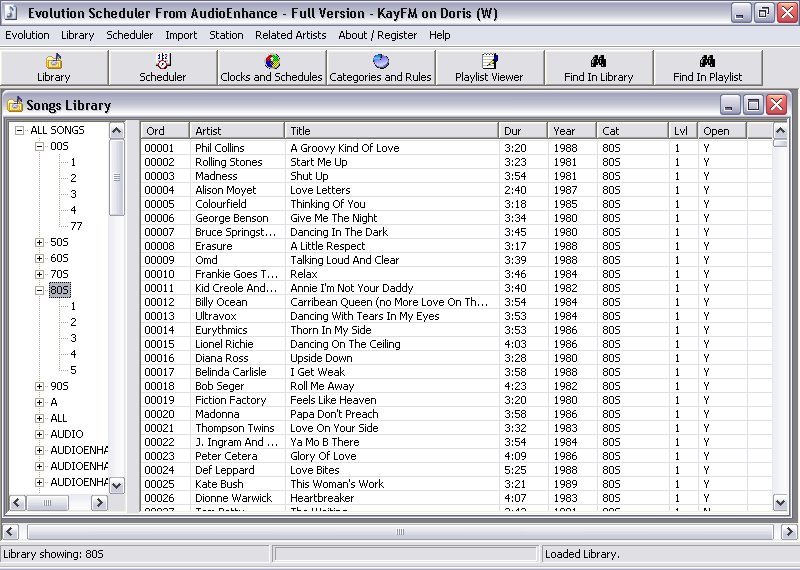The image size is (800, 570).
Task: Sort by the Title column header
Action: 391,131
